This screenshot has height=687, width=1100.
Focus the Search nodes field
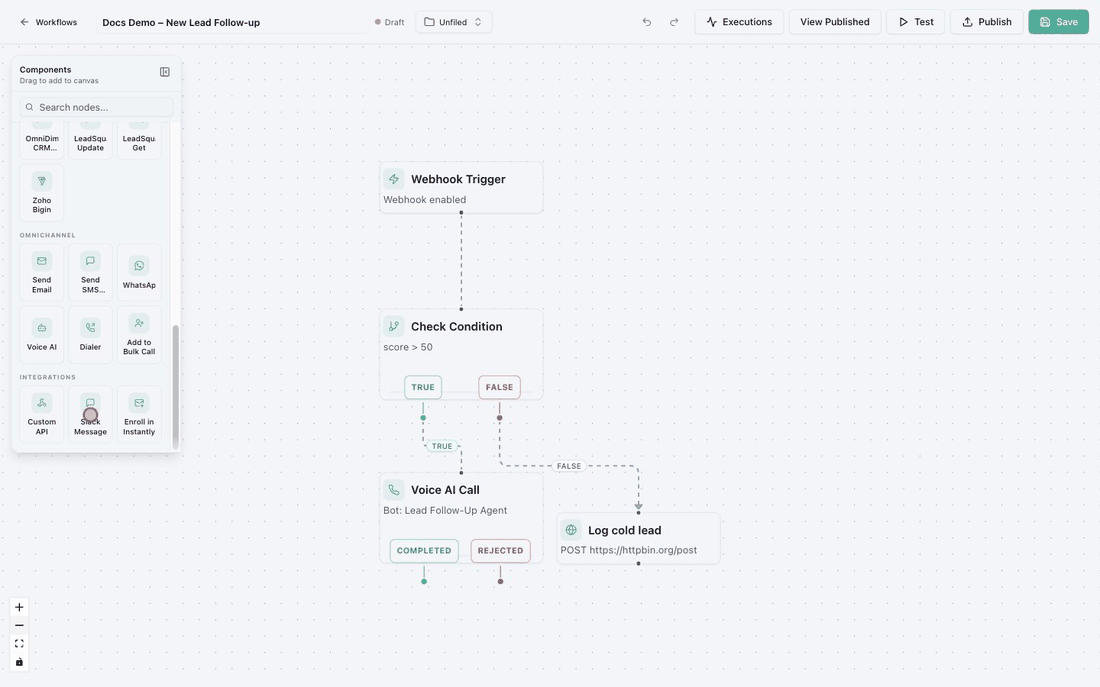[96, 107]
